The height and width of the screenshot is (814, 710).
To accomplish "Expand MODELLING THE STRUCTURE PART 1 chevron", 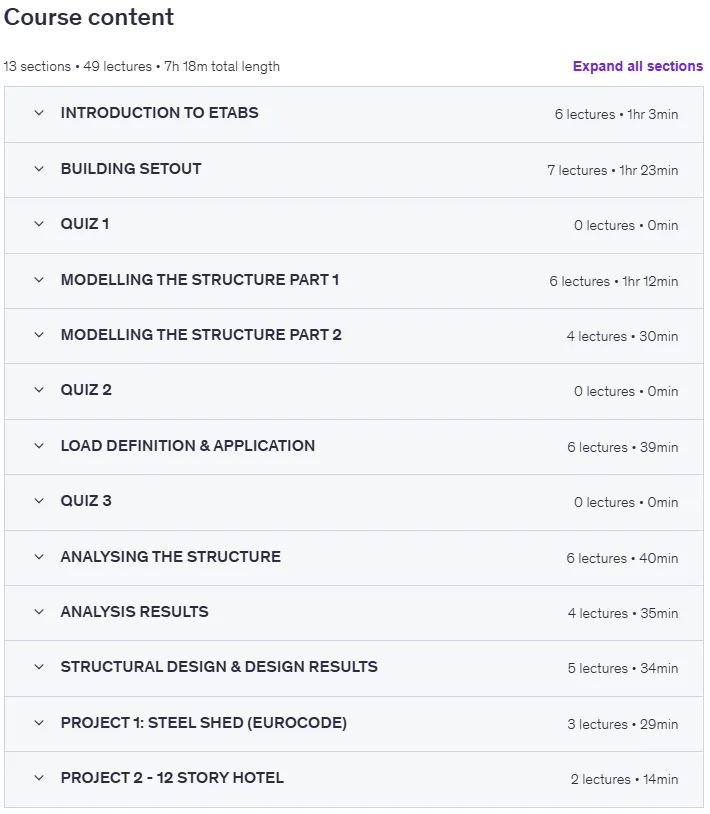I will pos(39,280).
